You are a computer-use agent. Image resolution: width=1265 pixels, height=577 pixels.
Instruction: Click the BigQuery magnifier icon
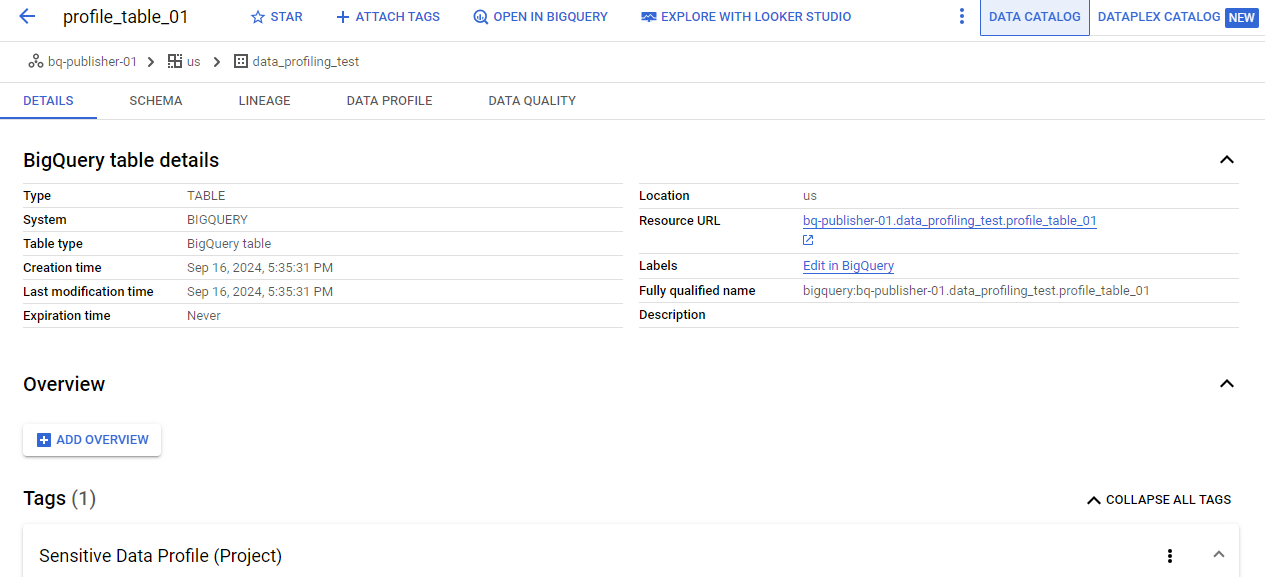[480, 17]
